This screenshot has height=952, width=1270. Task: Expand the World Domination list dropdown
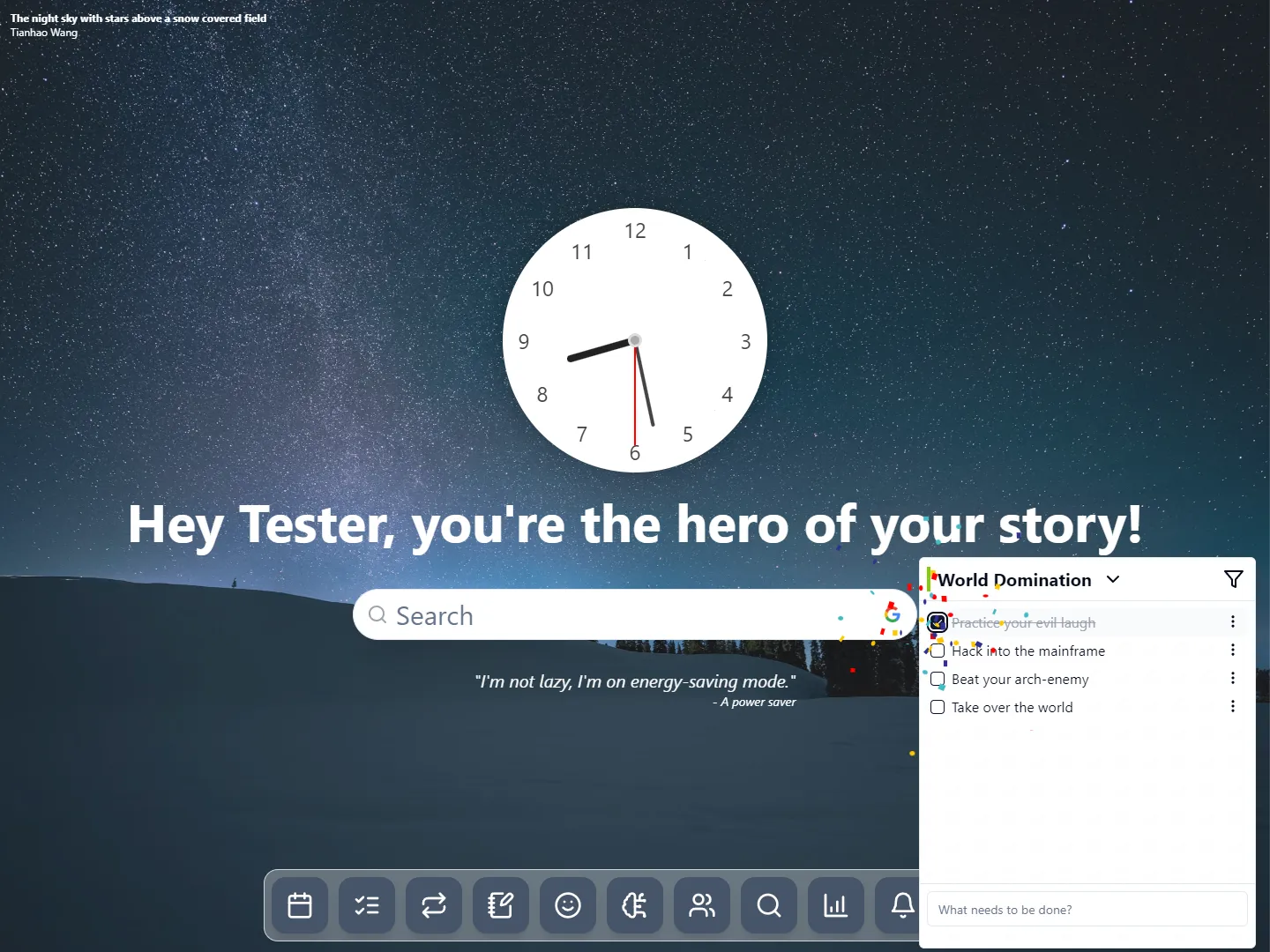tap(1113, 579)
